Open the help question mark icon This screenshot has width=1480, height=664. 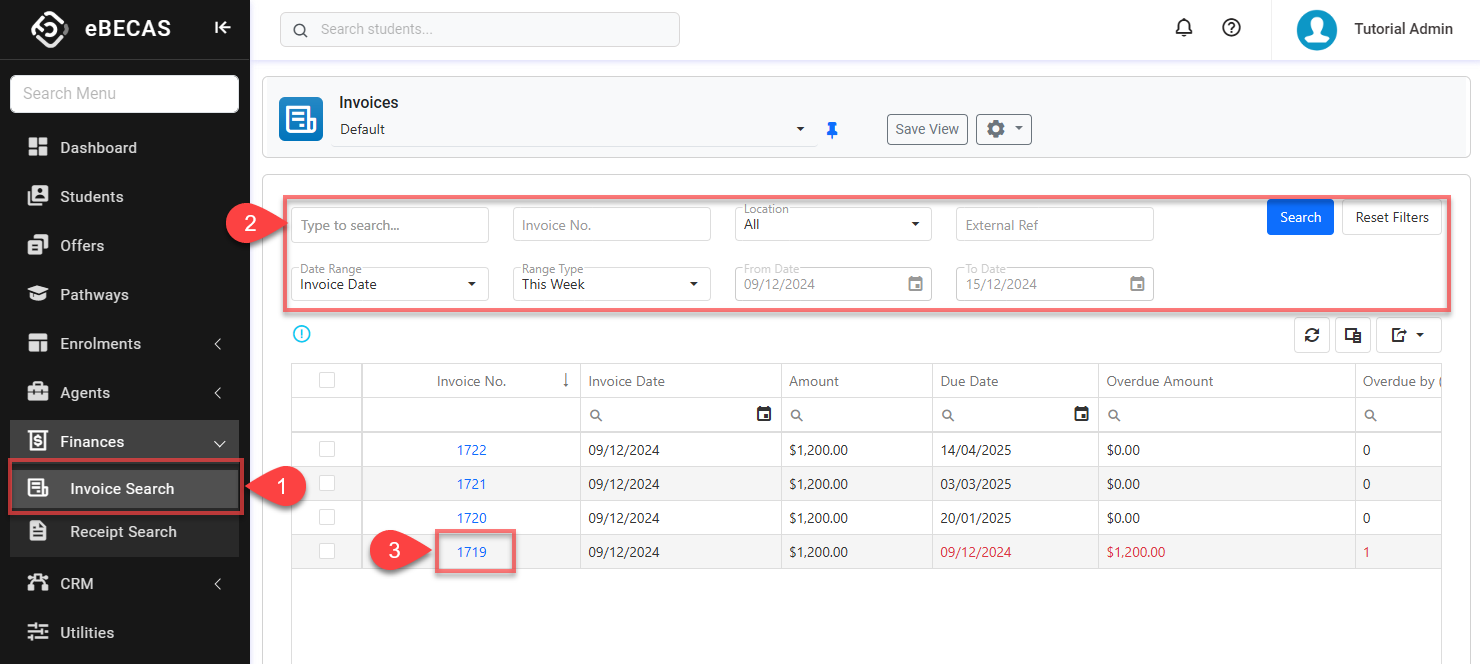(x=1231, y=28)
